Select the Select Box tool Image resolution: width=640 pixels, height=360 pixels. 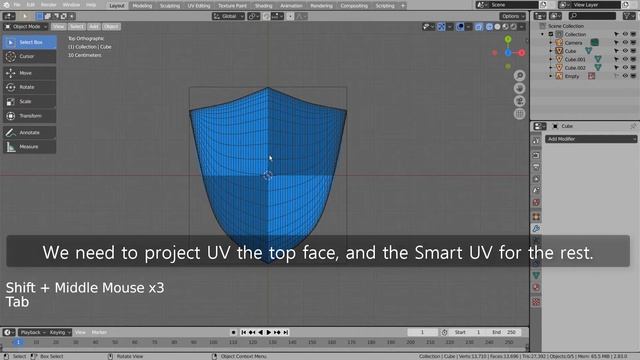tap(29, 42)
